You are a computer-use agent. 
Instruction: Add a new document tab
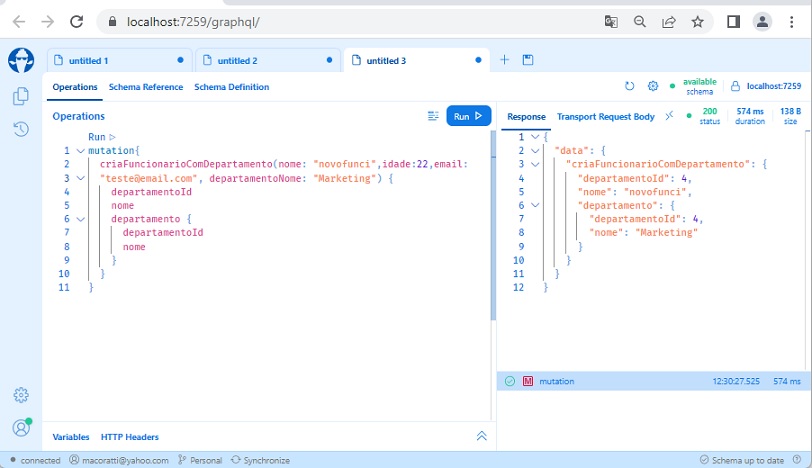pos(504,60)
